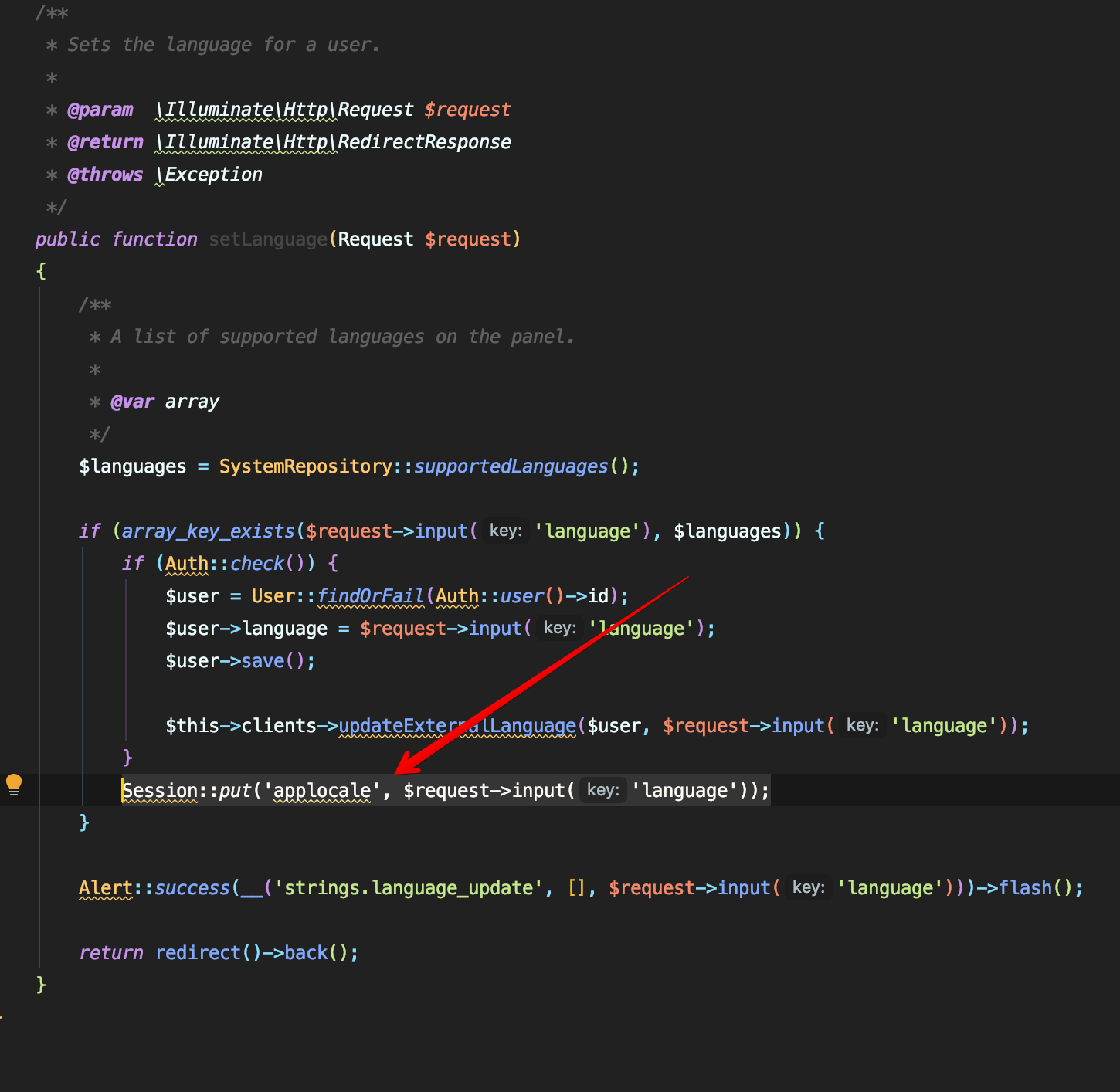The height and width of the screenshot is (1092, 1120).
Task: Select the array_key_exists function name
Action: click(208, 531)
